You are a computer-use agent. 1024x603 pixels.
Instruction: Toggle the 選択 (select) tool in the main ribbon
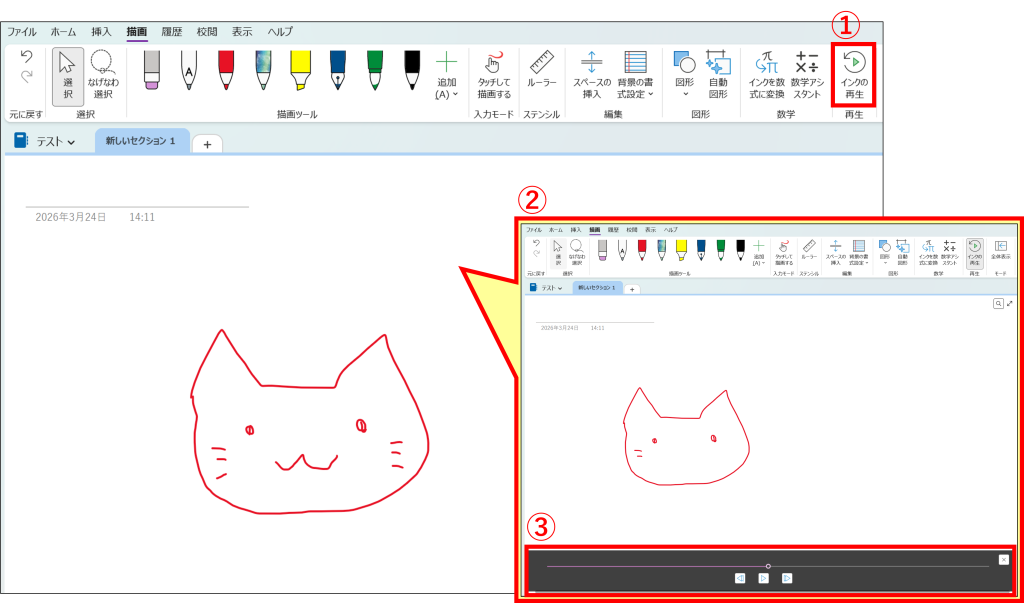coord(68,75)
